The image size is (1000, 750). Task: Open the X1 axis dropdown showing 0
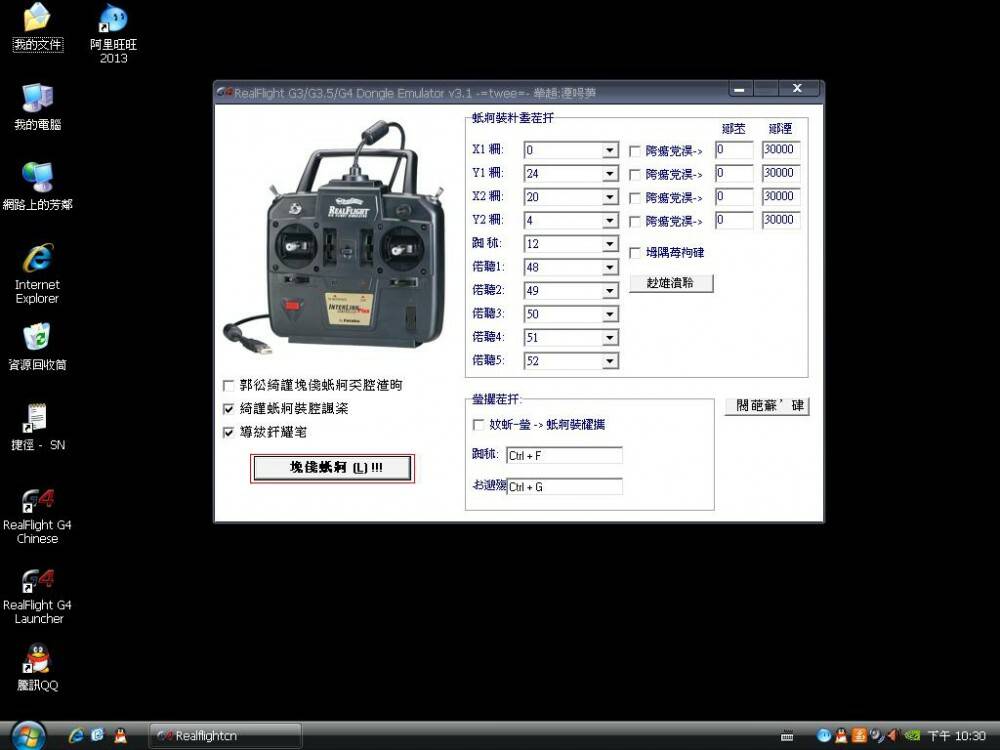(x=610, y=151)
